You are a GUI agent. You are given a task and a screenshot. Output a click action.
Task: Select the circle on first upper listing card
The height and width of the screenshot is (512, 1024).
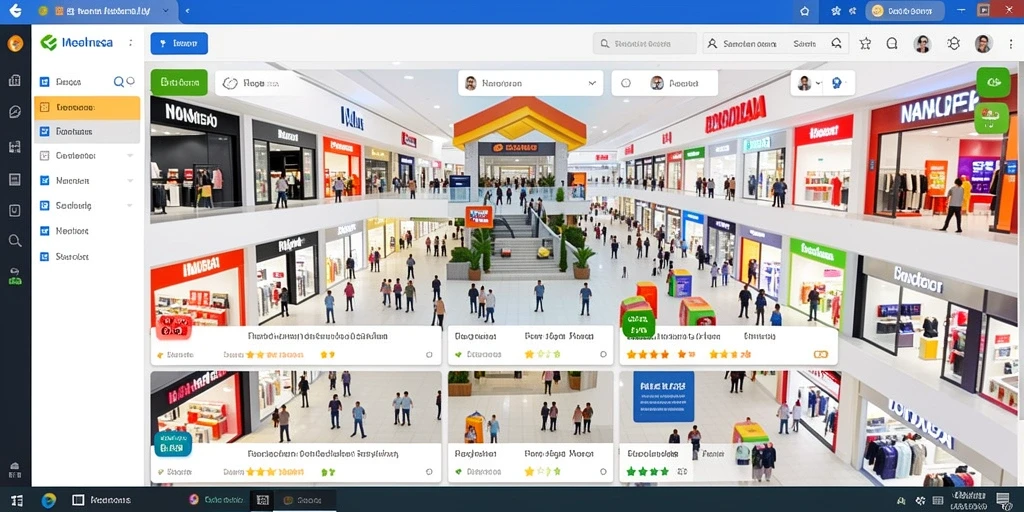pyautogui.click(x=429, y=355)
